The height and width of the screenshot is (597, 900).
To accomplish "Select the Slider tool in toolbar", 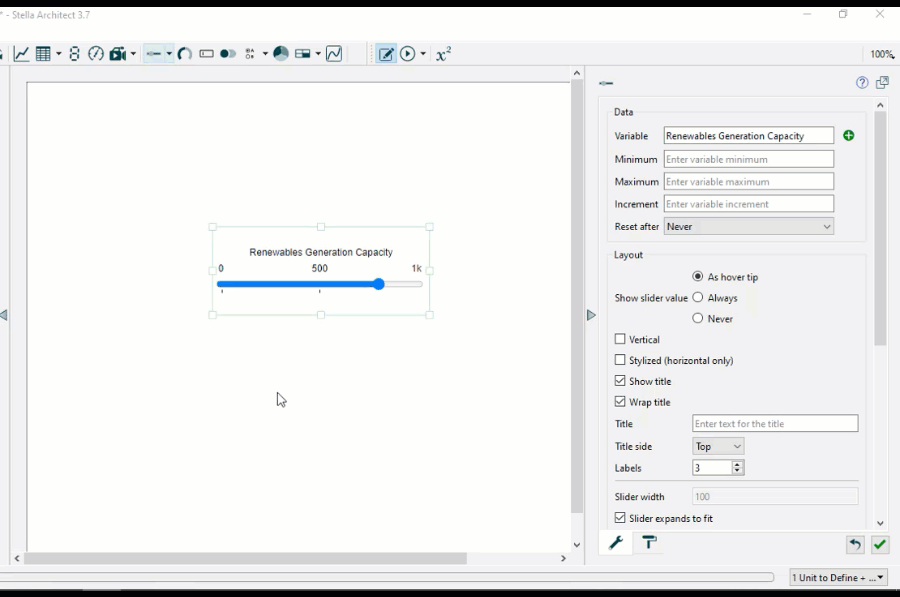I will [153, 54].
